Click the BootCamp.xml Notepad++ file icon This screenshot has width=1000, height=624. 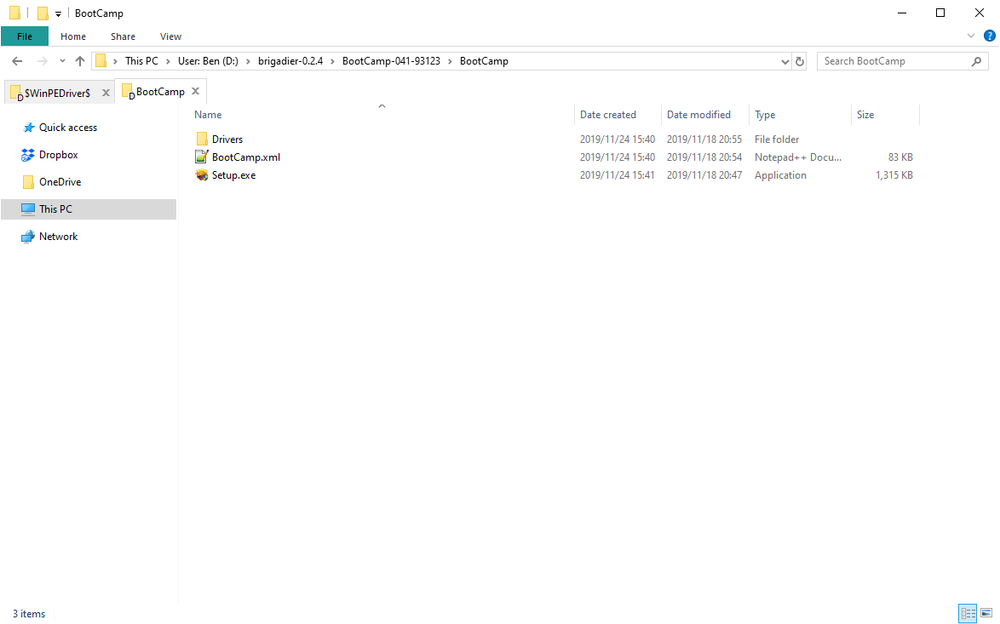(202, 157)
